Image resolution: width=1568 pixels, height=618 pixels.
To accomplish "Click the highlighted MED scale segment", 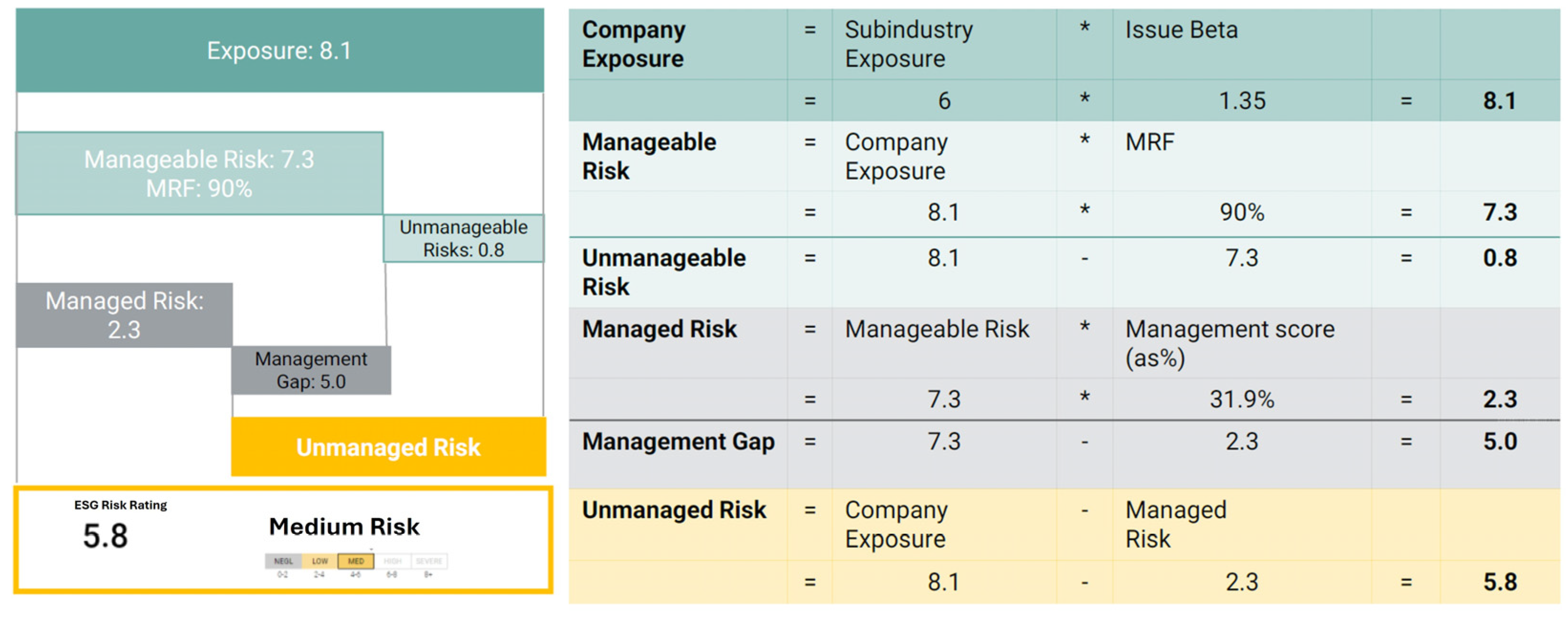I will click(x=356, y=561).
